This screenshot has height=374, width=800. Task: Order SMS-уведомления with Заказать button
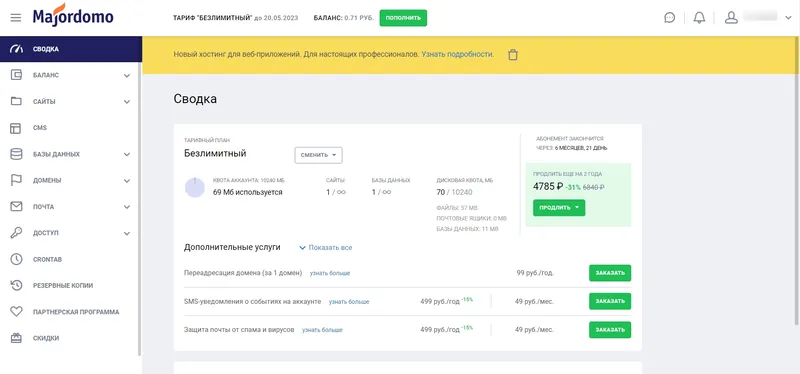[x=610, y=301]
